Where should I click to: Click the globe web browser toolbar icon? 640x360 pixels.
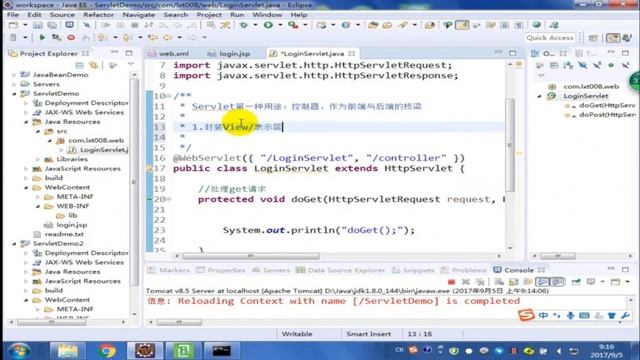[536, 25]
